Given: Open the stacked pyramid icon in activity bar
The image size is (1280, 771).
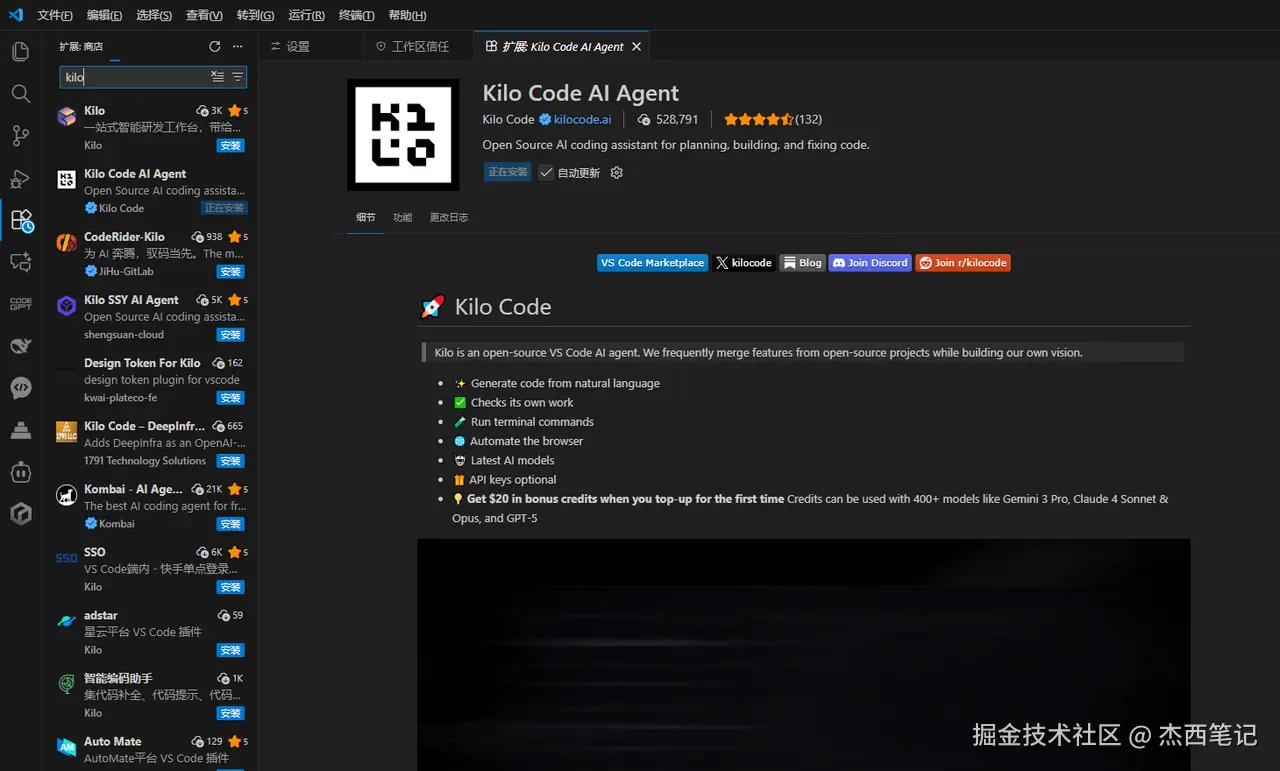Looking at the screenshot, I should tap(20, 430).
